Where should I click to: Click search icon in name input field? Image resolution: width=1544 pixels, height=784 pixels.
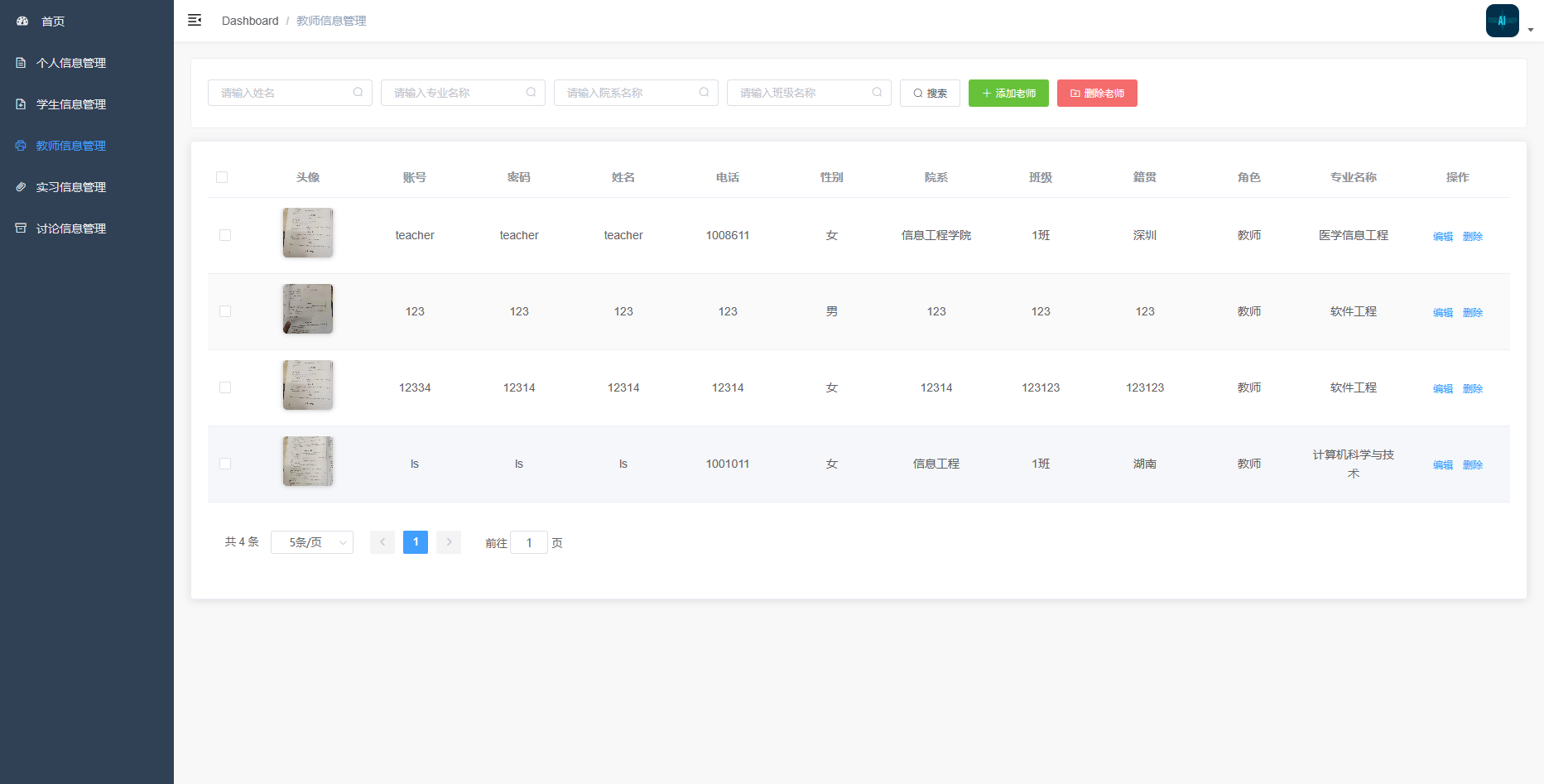[x=358, y=93]
